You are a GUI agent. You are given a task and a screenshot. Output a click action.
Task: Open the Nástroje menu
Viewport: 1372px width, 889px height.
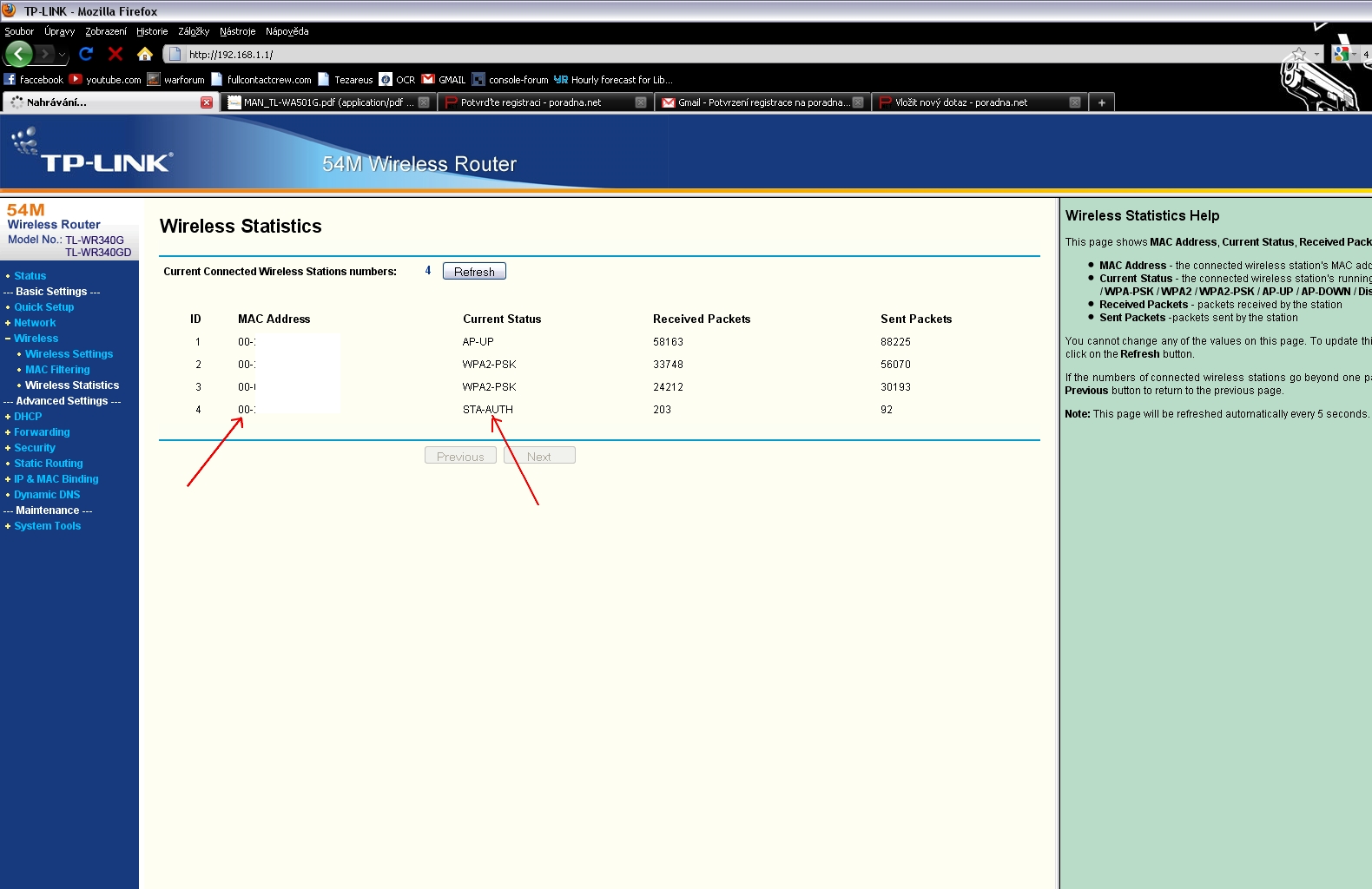237,31
